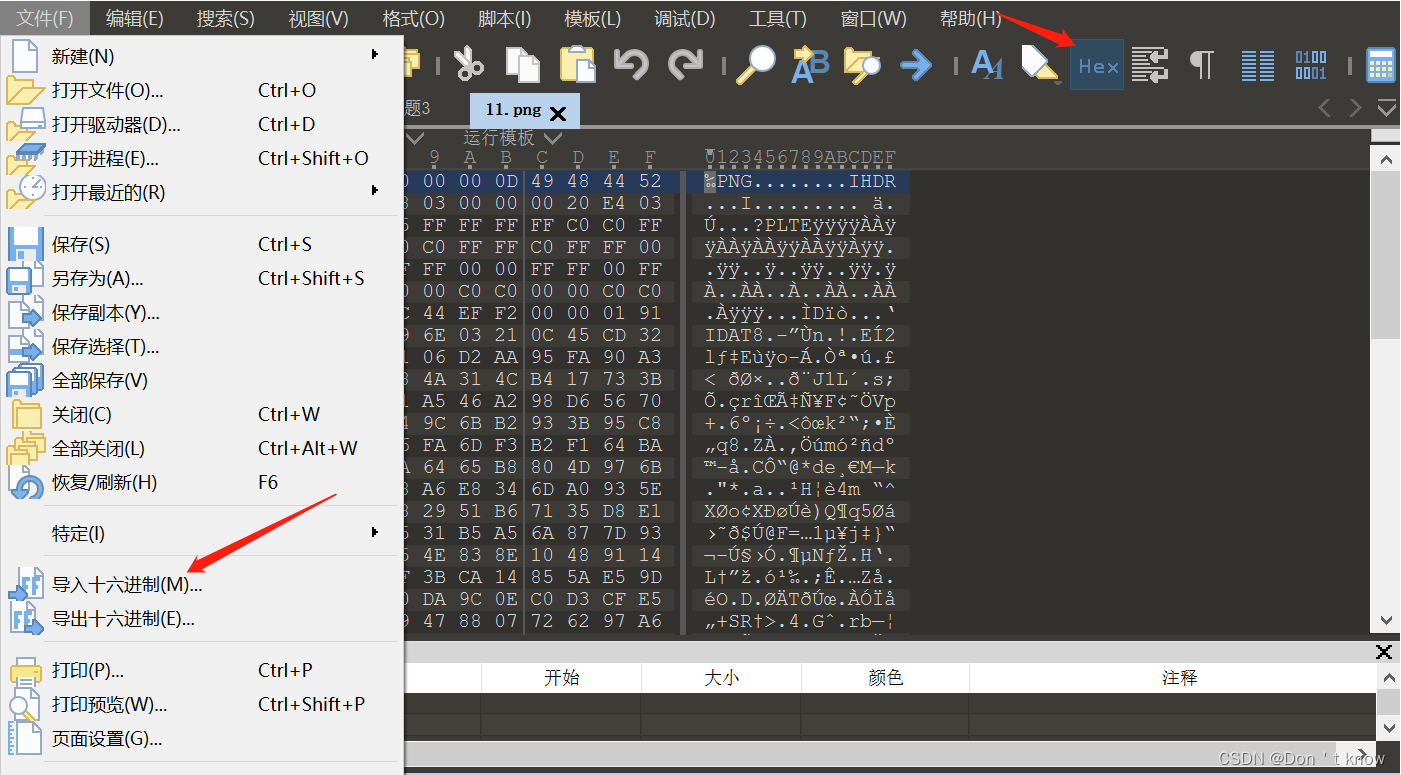This screenshot has width=1401, height=775.
Task: Open the Font settings icon
Action: click(x=987, y=65)
